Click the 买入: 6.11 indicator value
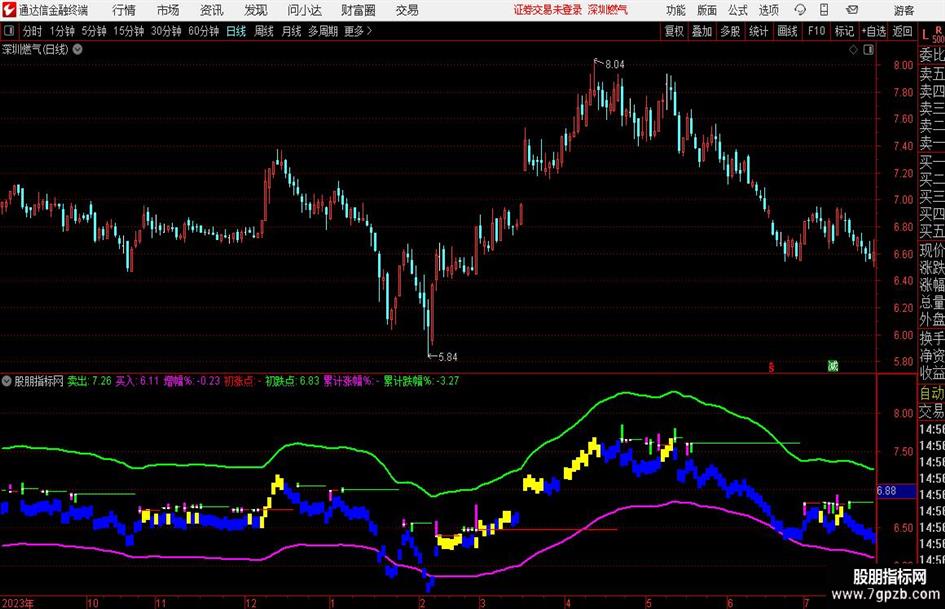Image resolution: width=945 pixels, height=609 pixels. pos(137,381)
